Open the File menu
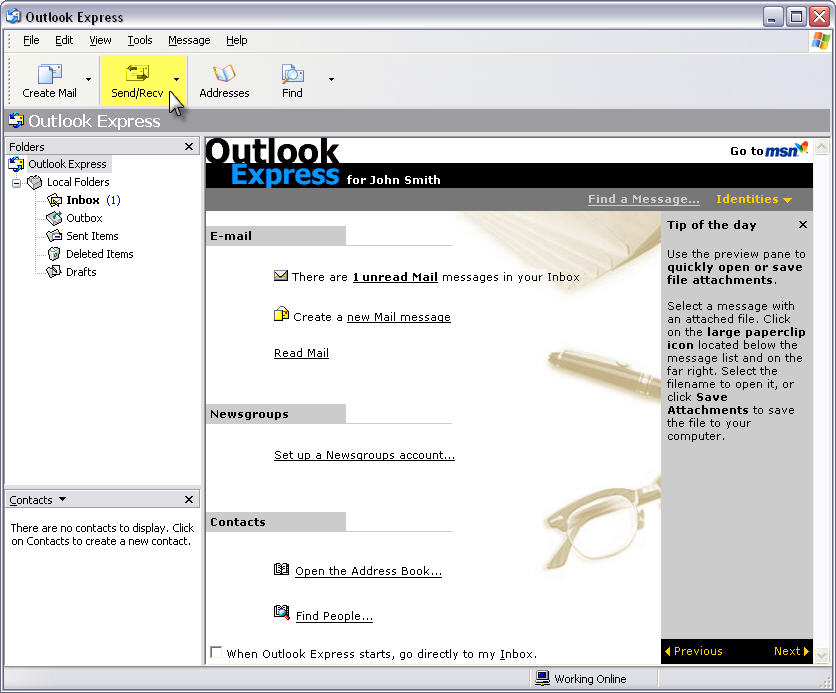 tap(31, 41)
